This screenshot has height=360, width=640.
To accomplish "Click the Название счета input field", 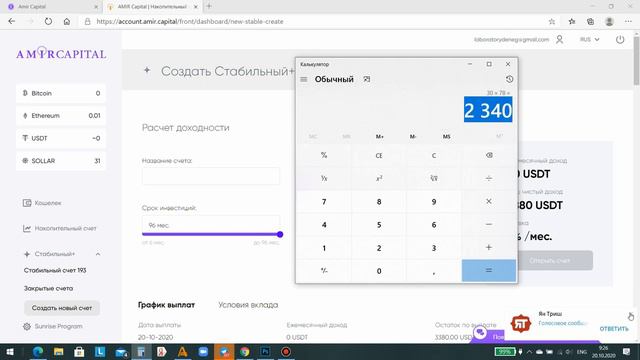I will [x=211, y=176].
